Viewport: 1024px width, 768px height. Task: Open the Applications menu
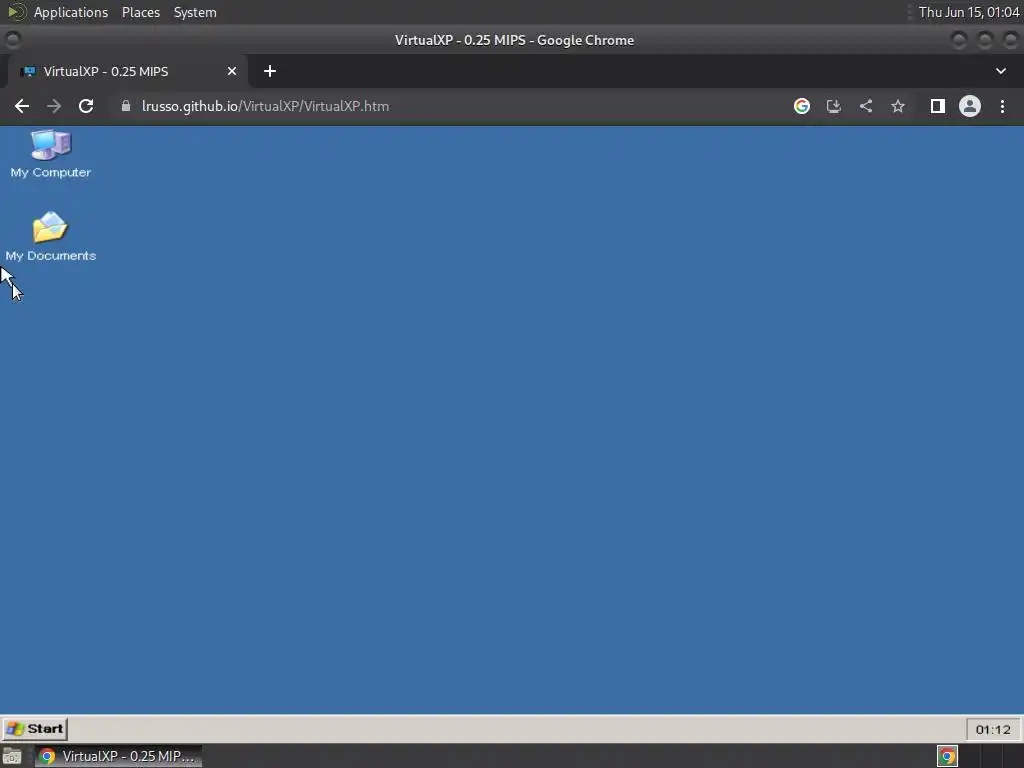click(71, 12)
